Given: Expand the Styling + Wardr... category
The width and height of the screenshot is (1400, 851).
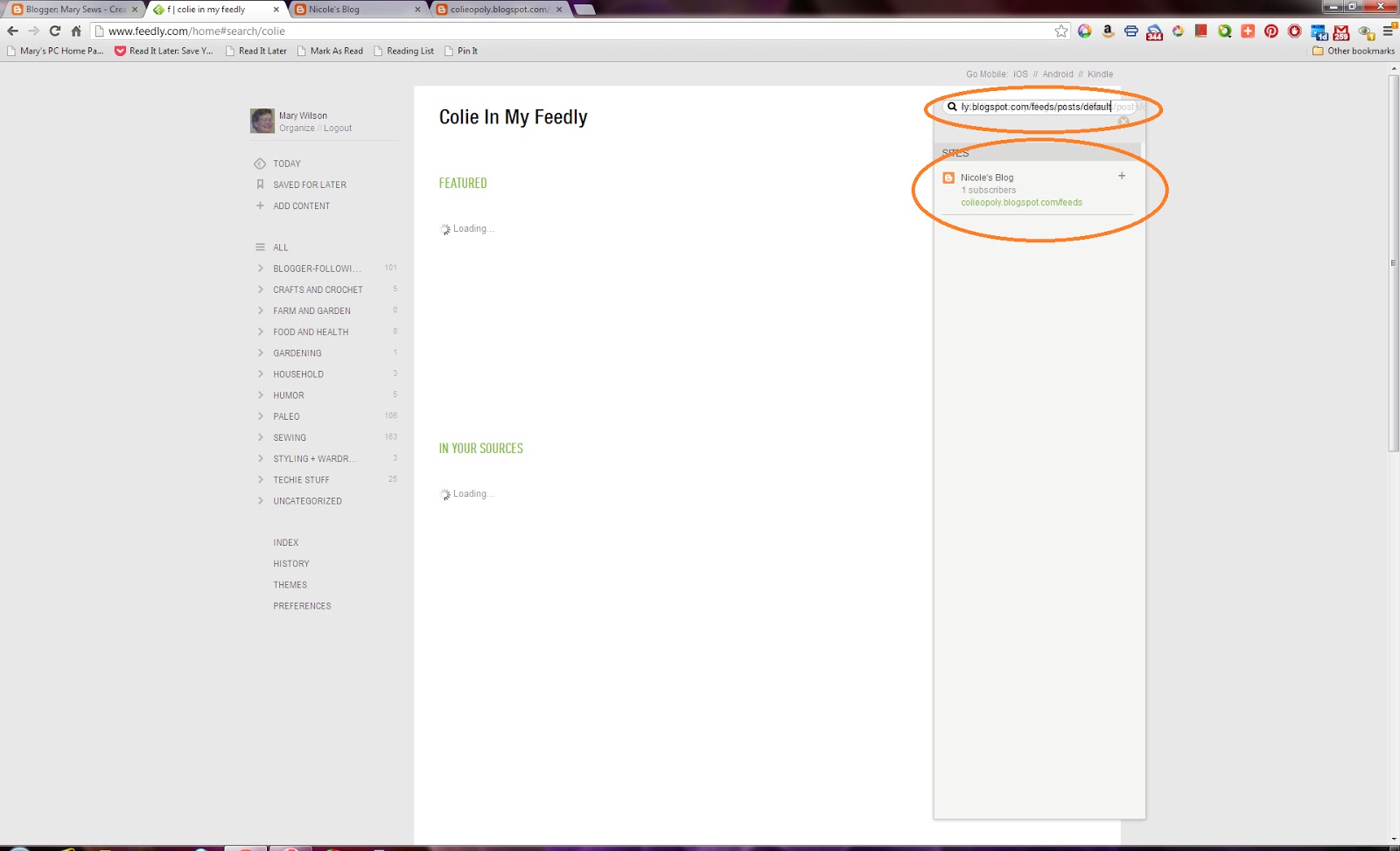Looking at the screenshot, I should coord(260,458).
